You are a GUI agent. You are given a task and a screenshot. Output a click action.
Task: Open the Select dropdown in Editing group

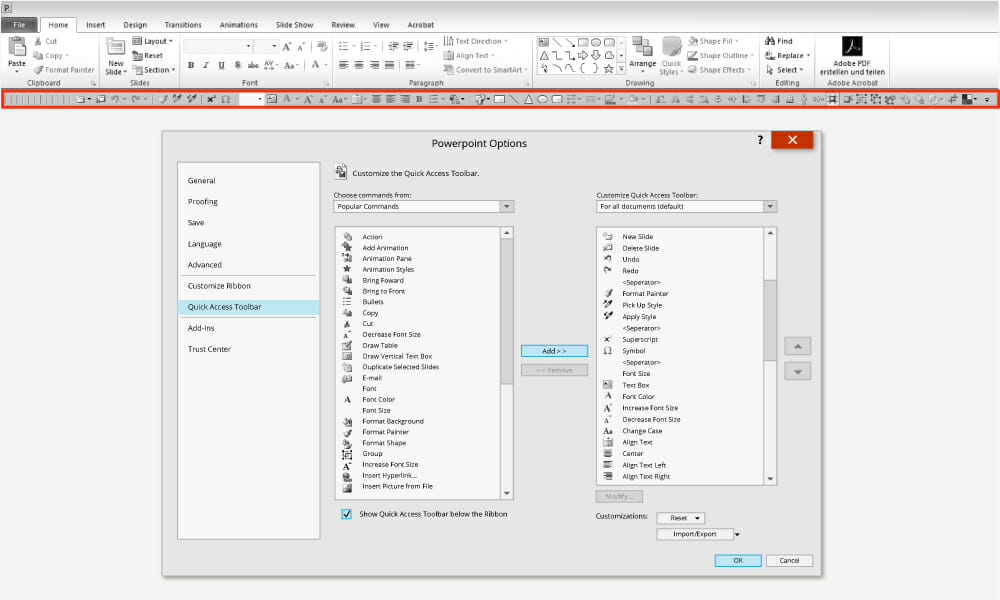(784, 70)
